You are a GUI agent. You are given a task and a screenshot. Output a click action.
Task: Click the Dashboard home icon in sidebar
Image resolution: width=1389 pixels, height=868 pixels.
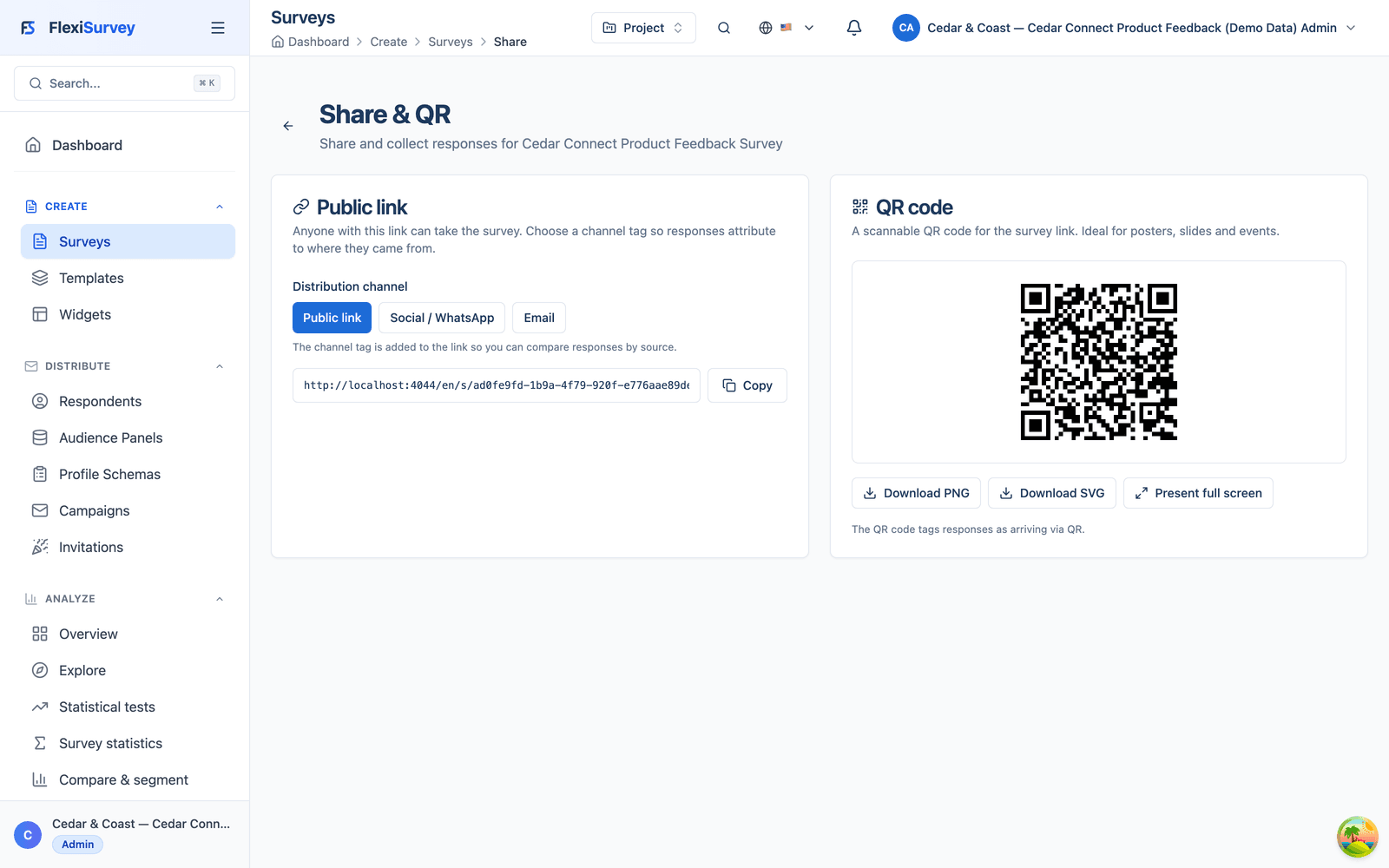pyautogui.click(x=33, y=145)
